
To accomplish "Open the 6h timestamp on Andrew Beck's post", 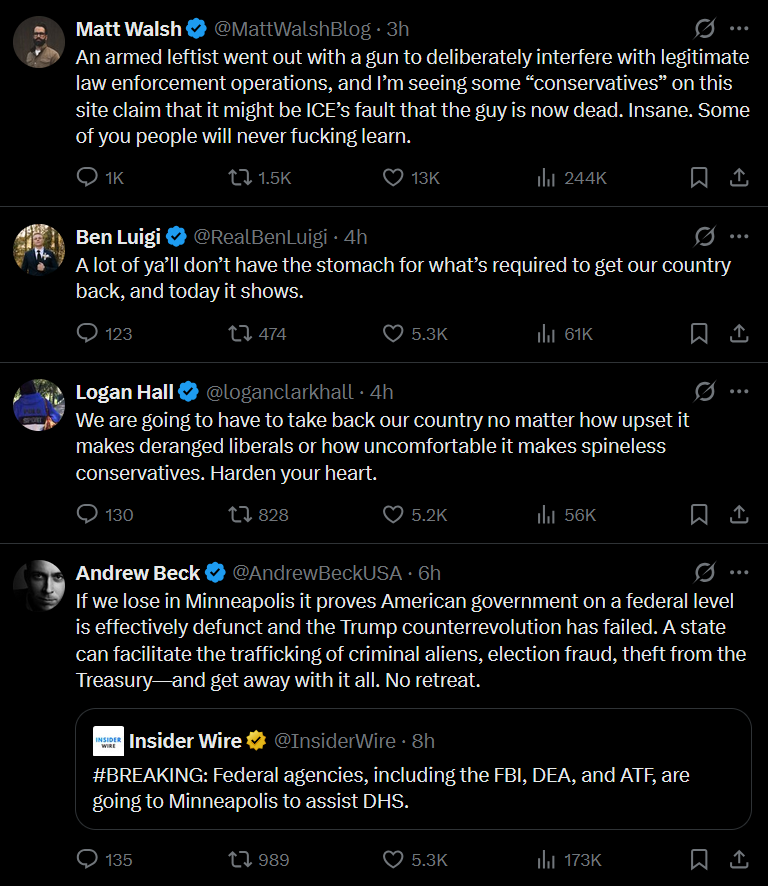I will (429, 573).
